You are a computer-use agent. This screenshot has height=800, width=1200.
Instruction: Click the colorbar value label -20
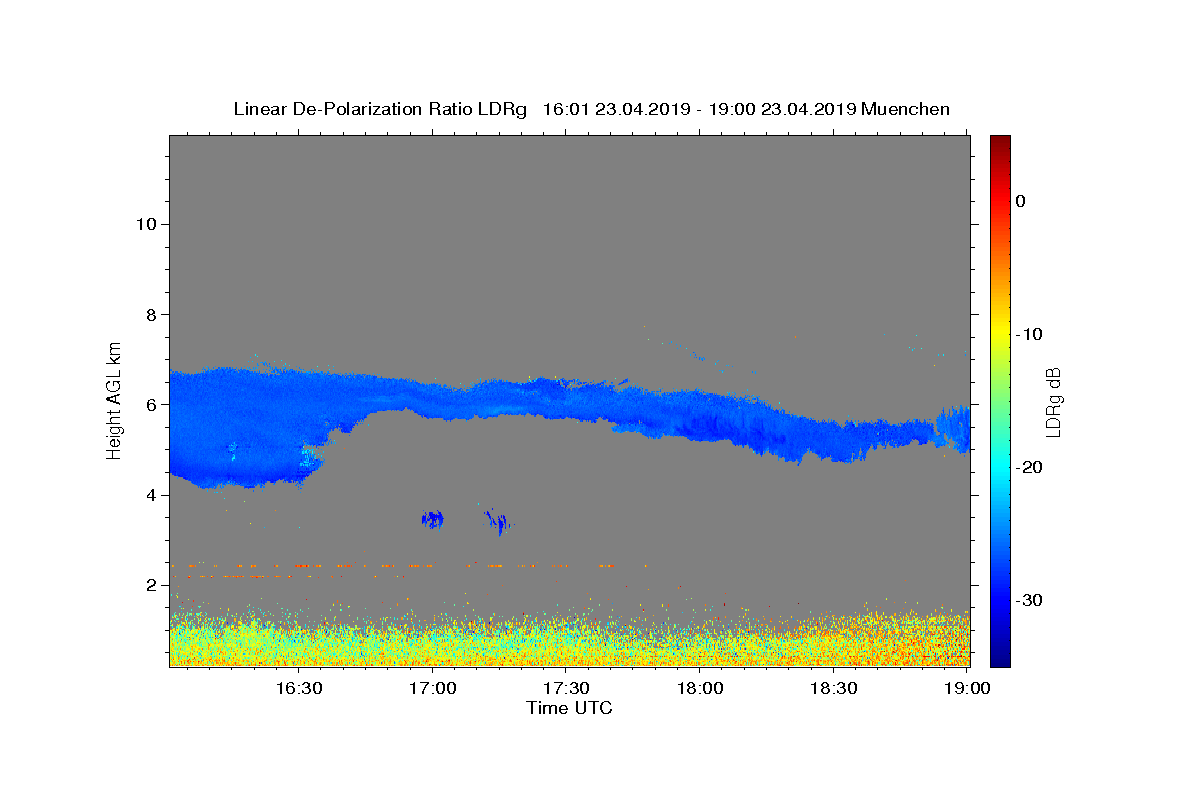[x=1030, y=467]
